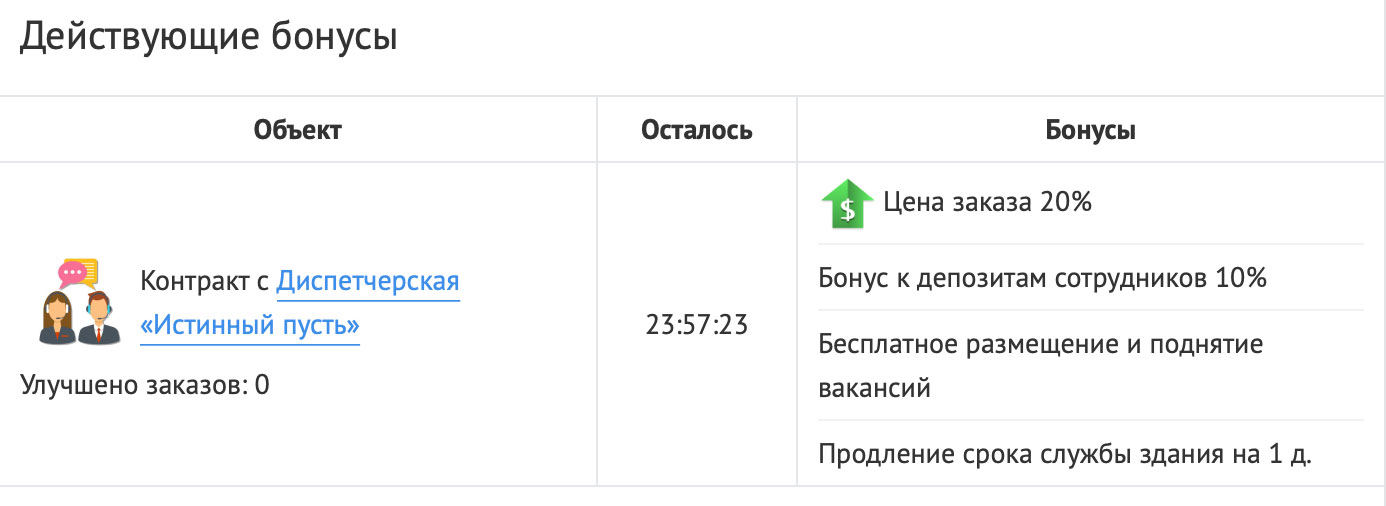Click the Улучшено заказов: 0 label
The width and height of the screenshot is (1386, 506).
click(145, 385)
